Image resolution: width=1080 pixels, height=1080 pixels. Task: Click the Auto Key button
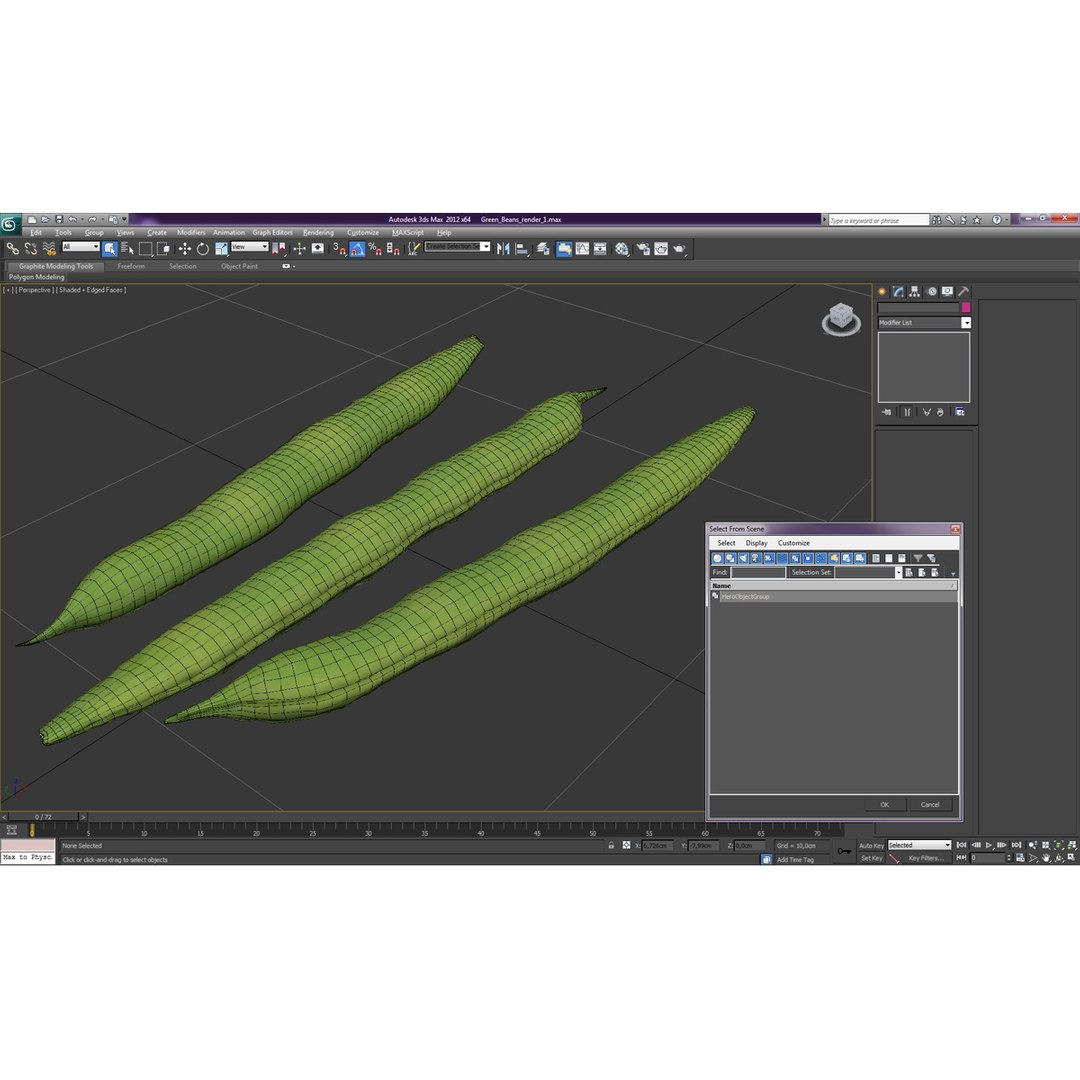pyautogui.click(x=871, y=846)
